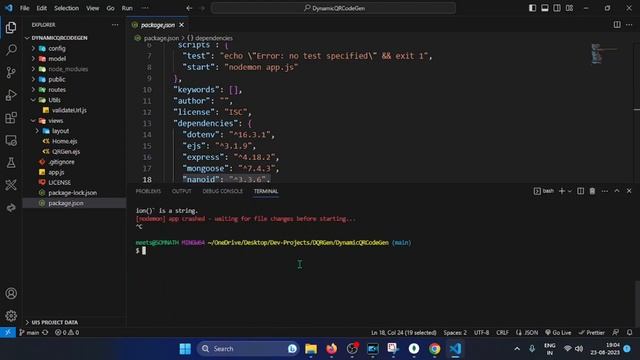Viewport: 640px width, 360px height.
Task: Change CRLF end of line sequence
Action: [x=502, y=333]
